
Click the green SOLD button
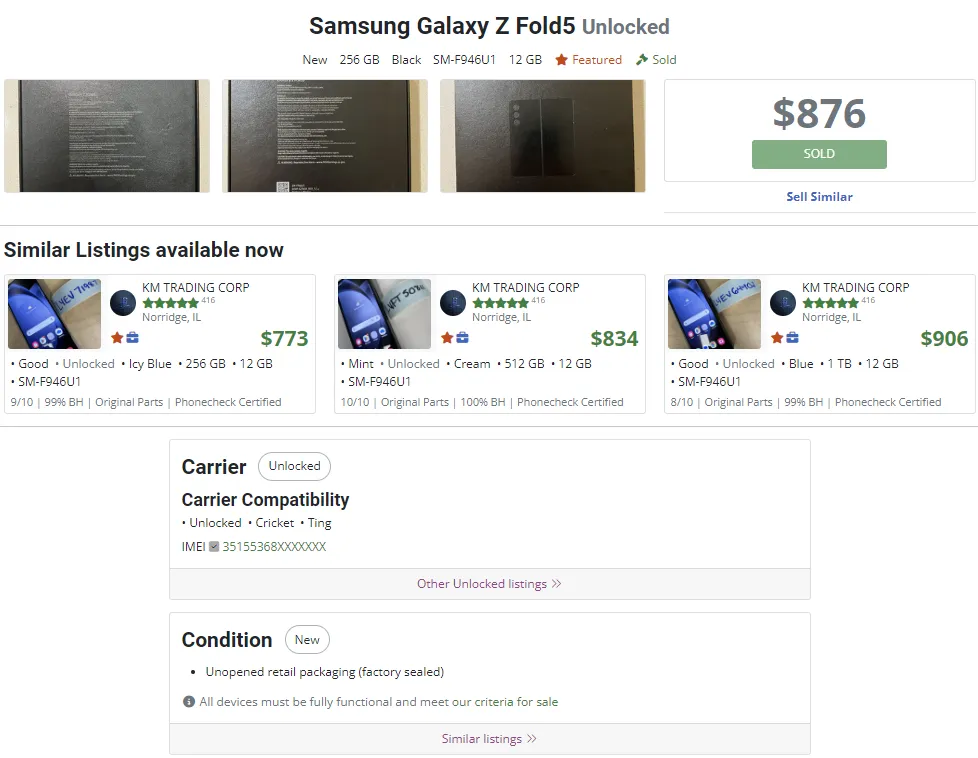pos(818,155)
